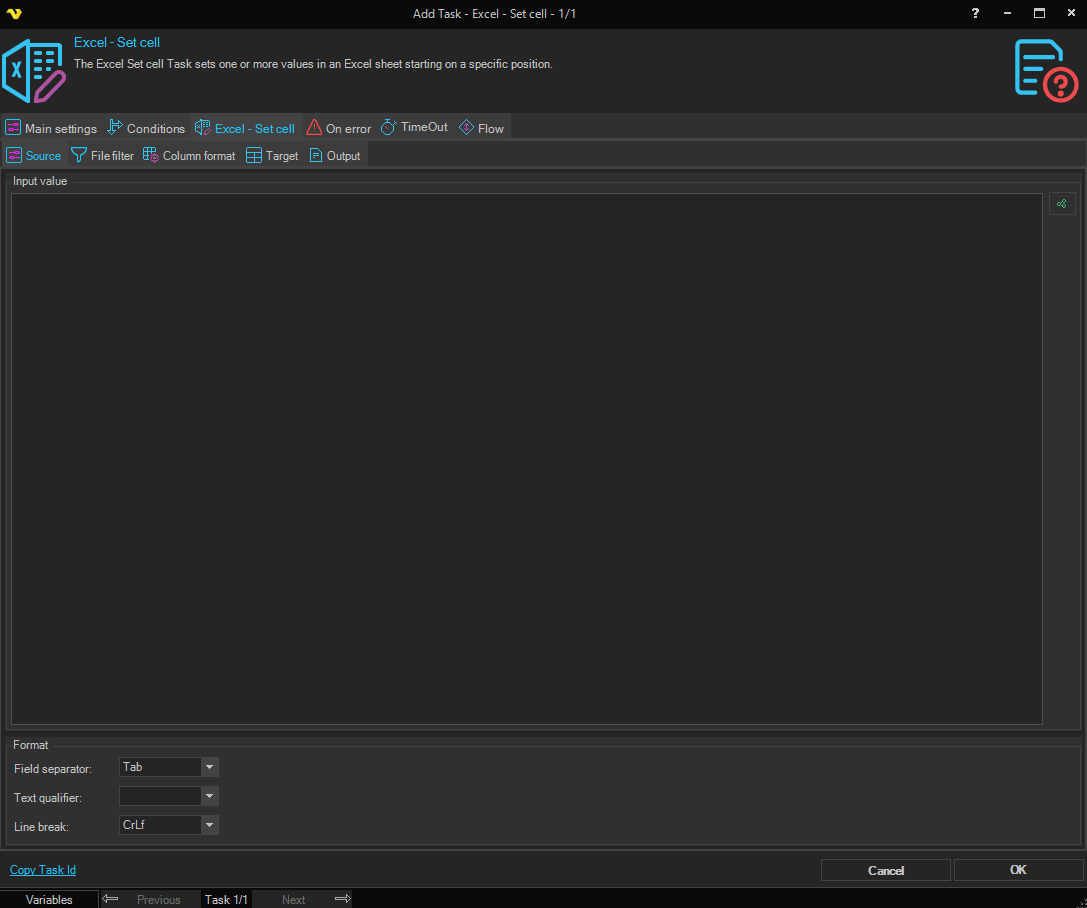This screenshot has width=1087, height=908.
Task: Expand the Field separator dropdown
Action: click(x=209, y=768)
